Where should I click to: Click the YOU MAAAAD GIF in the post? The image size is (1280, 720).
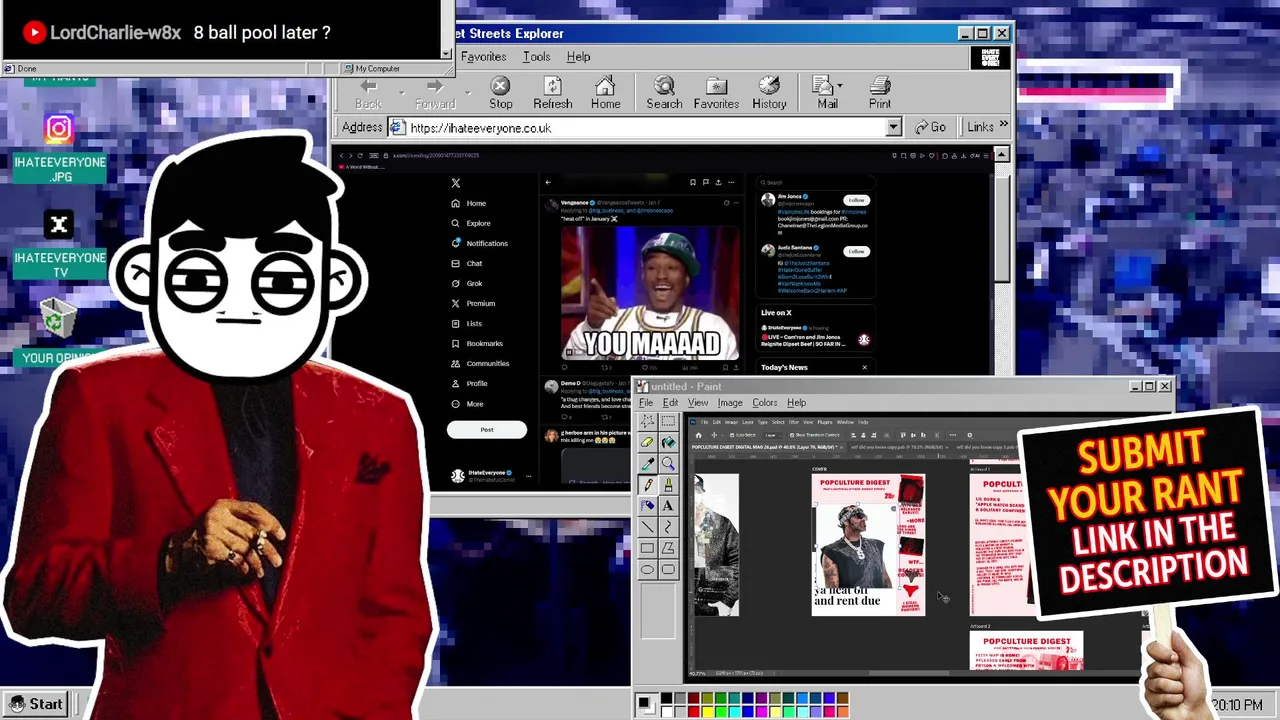tap(650, 293)
